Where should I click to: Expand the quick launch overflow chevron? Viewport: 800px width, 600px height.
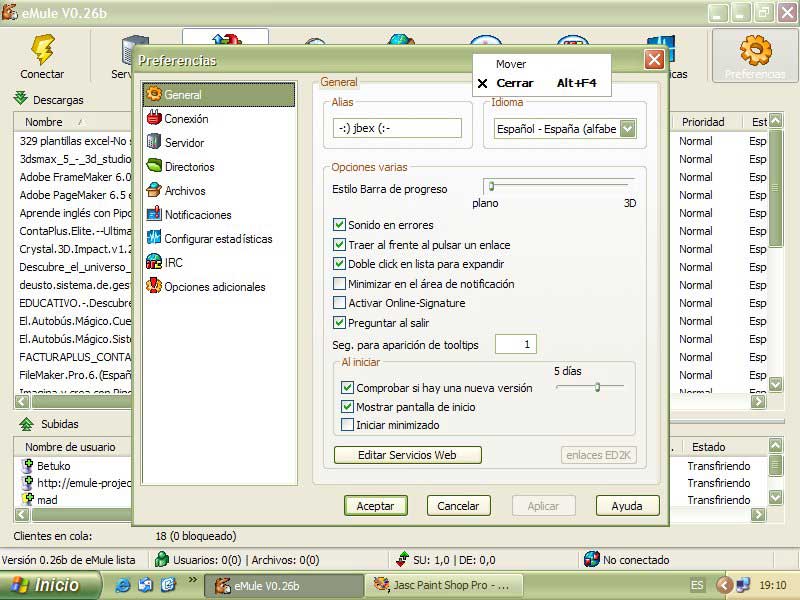[x=192, y=580]
